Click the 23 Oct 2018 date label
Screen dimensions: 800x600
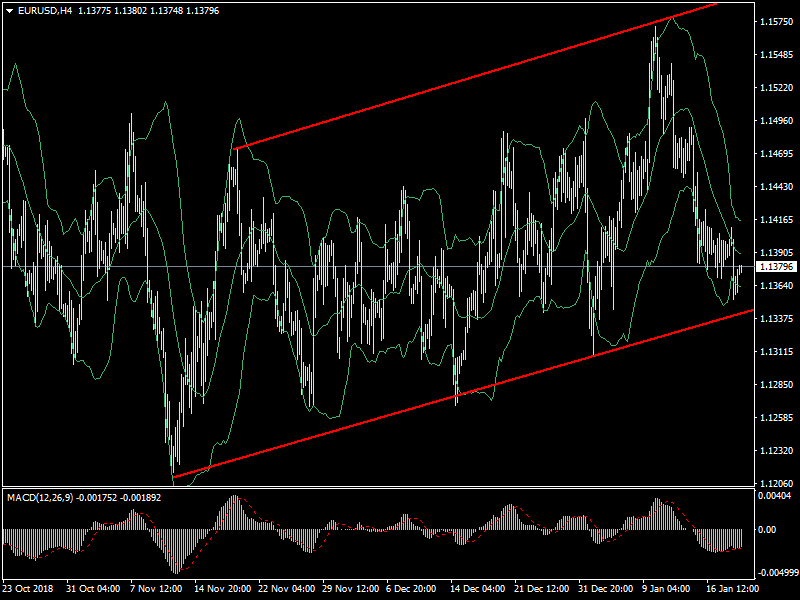pyautogui.click(x=30, y=589)
